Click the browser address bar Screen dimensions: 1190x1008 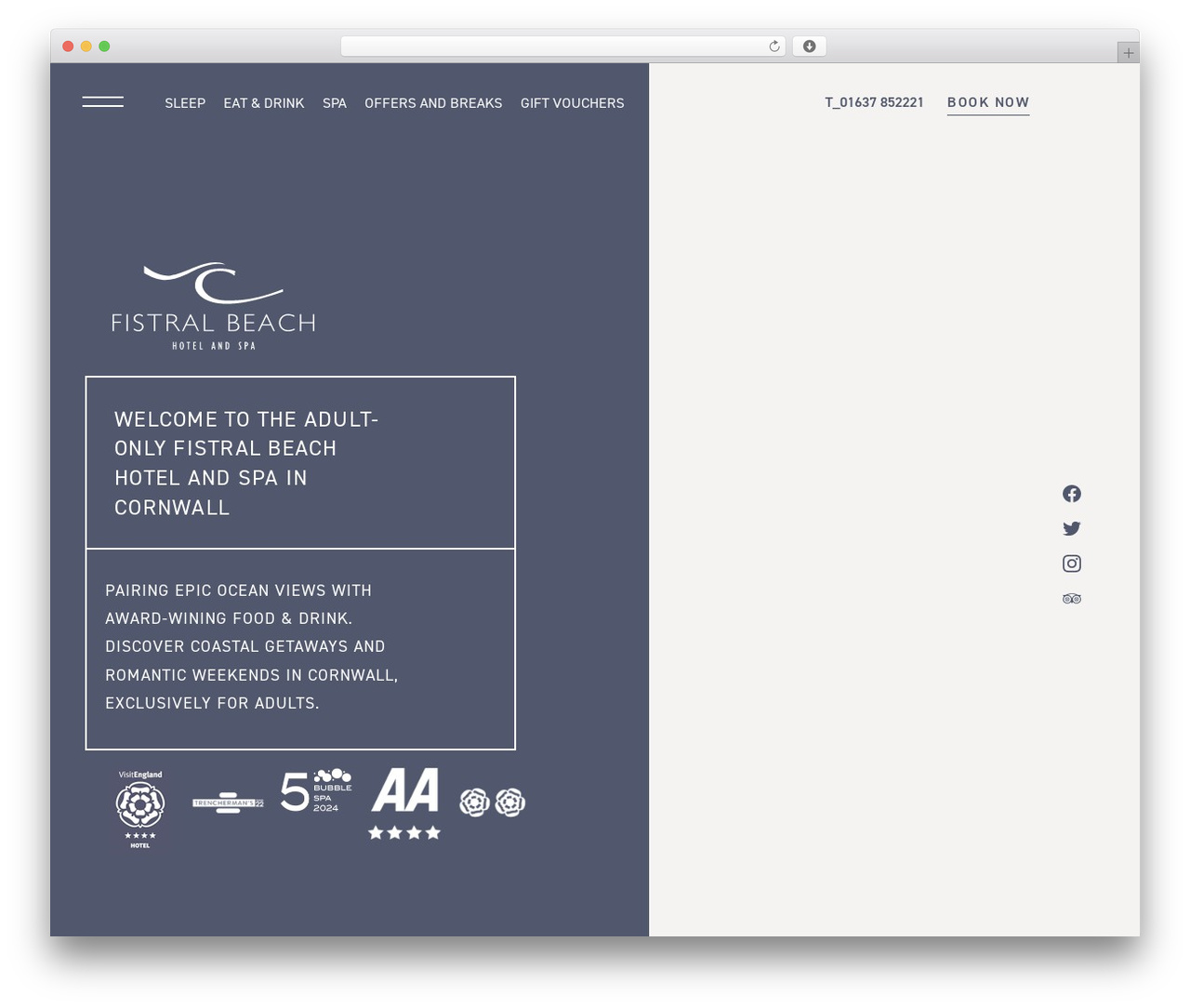point(562,46)
